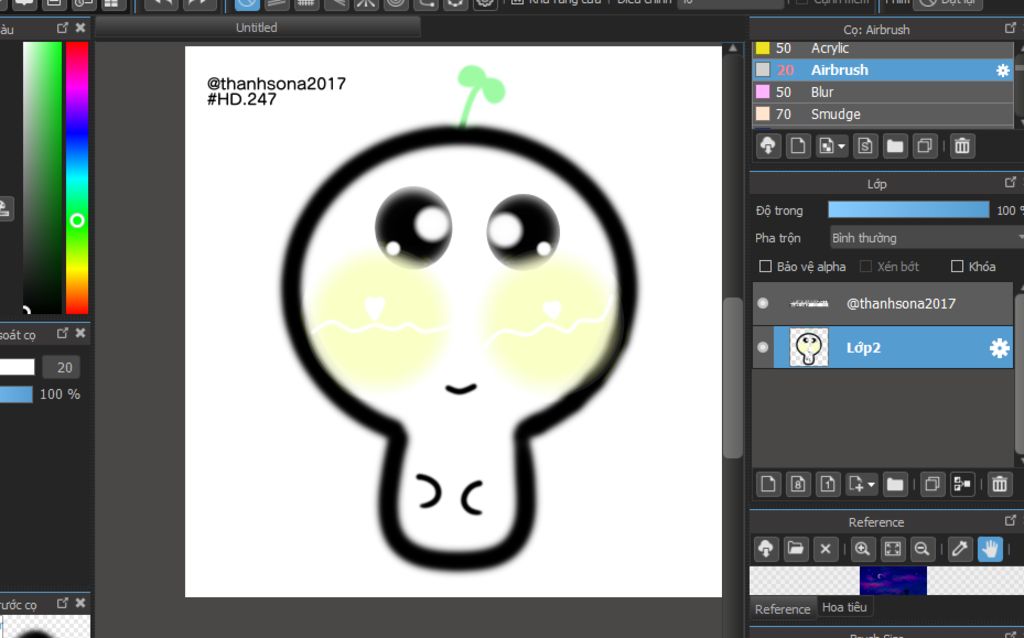
Task: Undock the color panel
Action: [62, 27]
